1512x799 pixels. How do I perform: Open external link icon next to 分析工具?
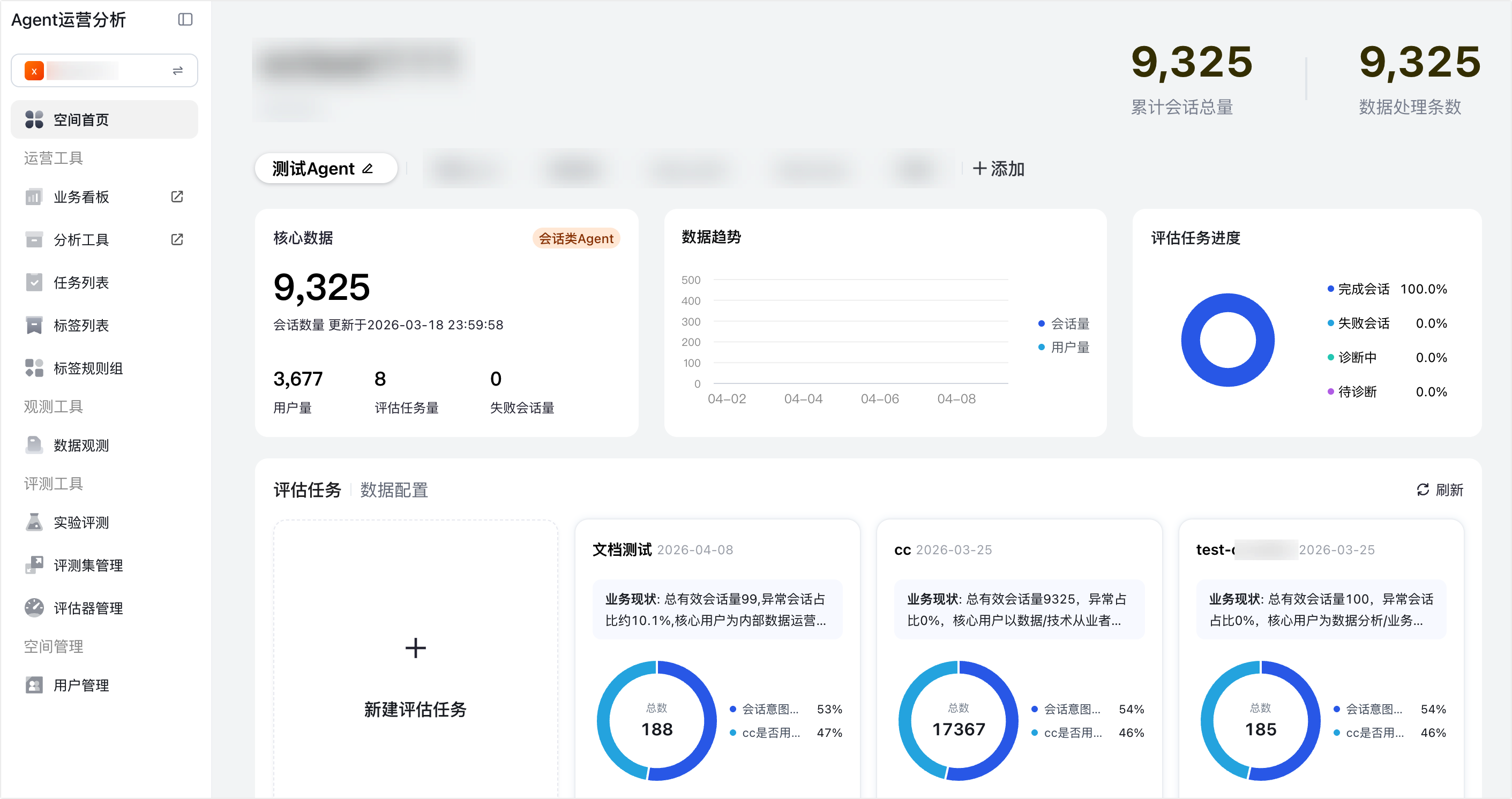(x=177, y=239)
